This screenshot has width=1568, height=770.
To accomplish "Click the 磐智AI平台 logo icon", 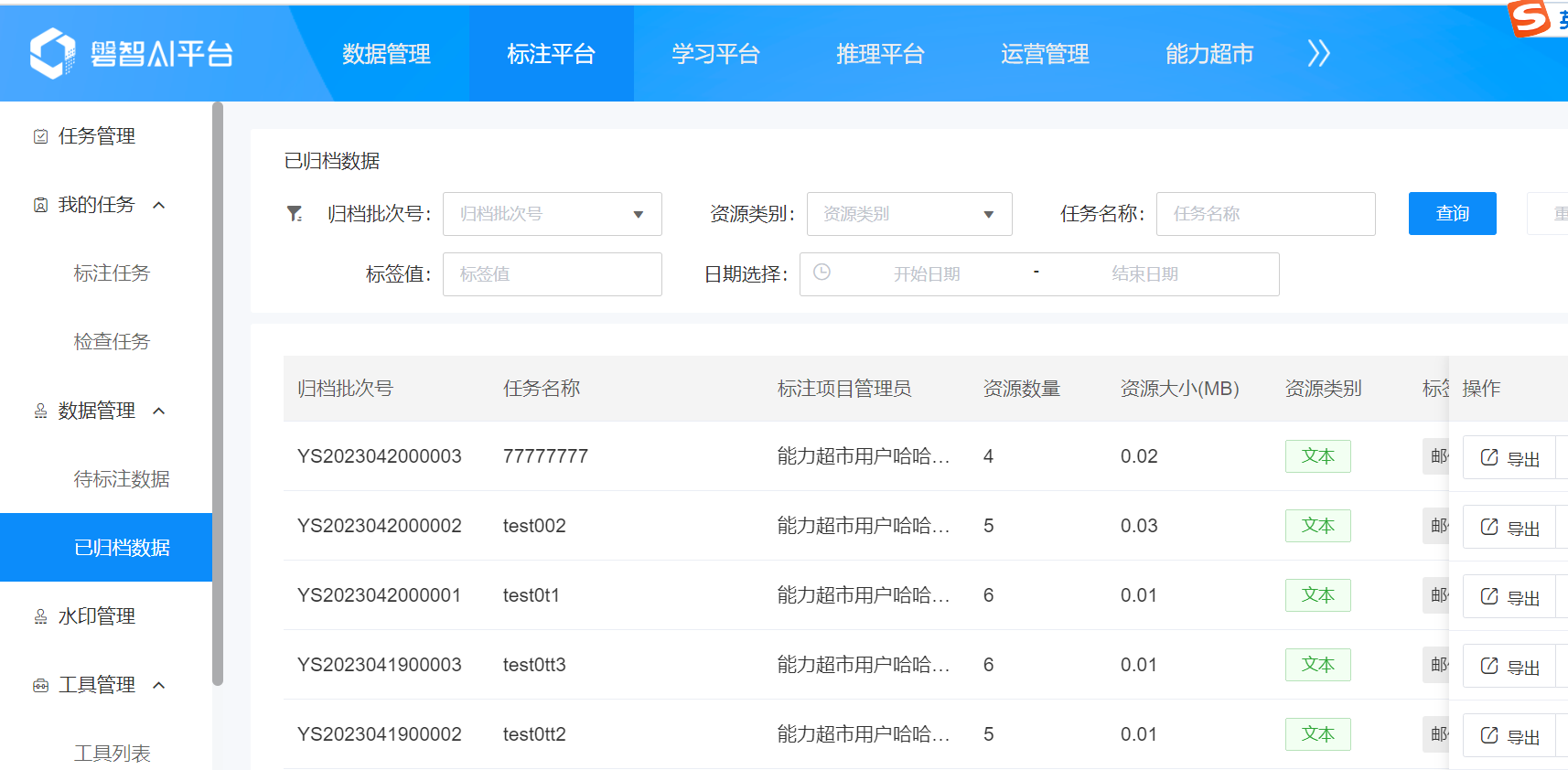I will [x=52, y=53].
